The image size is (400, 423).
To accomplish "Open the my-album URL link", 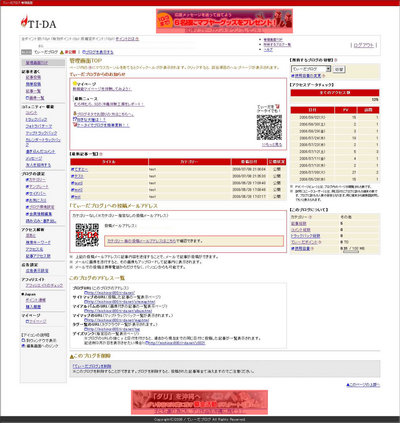I will pyautogui.click(x=120, y=311).
